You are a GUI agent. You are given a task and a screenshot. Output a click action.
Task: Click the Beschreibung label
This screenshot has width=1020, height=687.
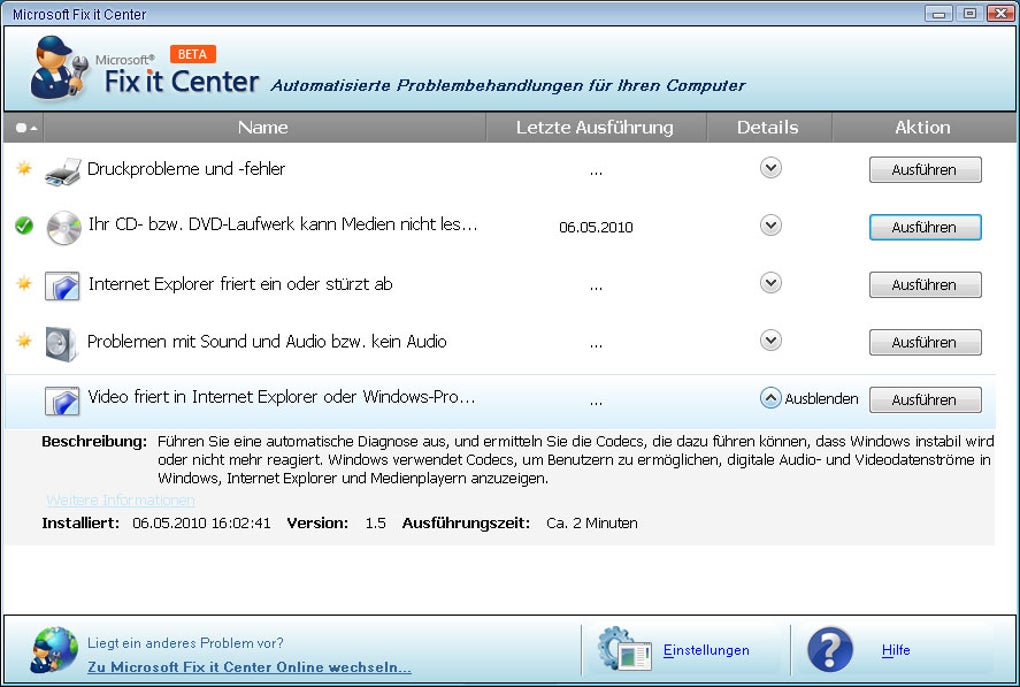tap(94, 441)
